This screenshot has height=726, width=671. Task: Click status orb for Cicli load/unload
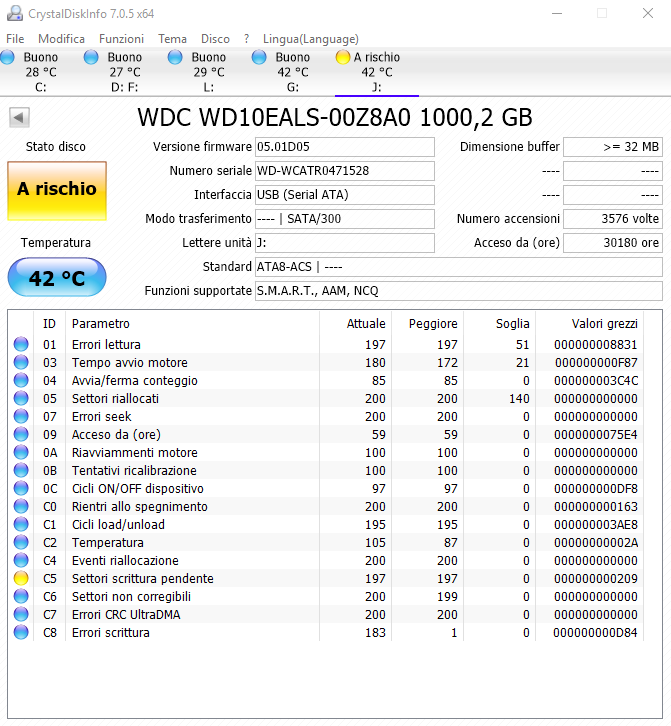(21, 524)
